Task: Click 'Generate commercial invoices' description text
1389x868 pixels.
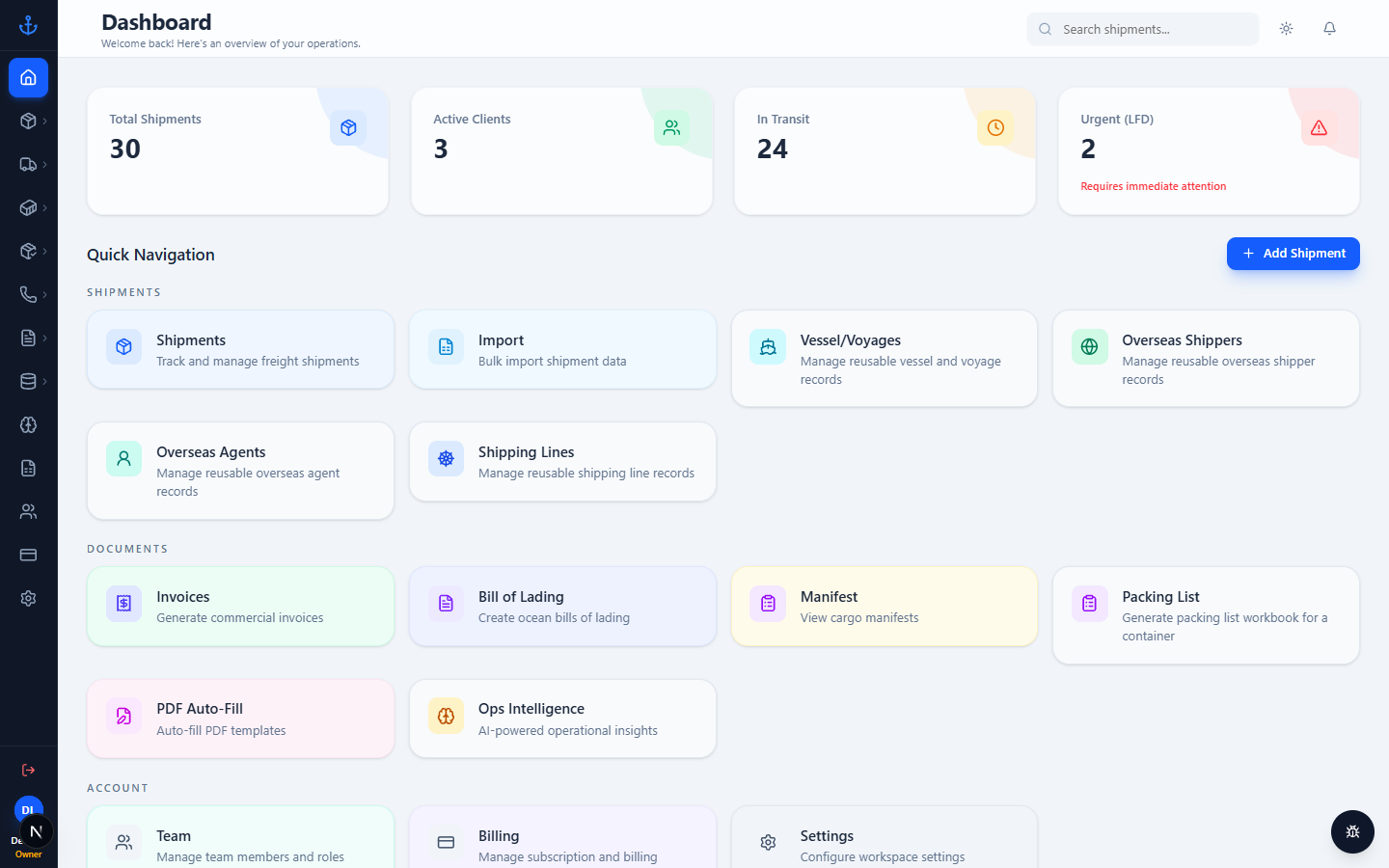Action: (x=240, y=618)
